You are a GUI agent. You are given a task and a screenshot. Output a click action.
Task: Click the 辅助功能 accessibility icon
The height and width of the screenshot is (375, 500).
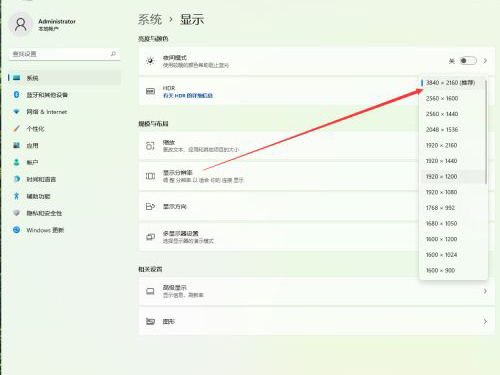click(x=16, y=196)
